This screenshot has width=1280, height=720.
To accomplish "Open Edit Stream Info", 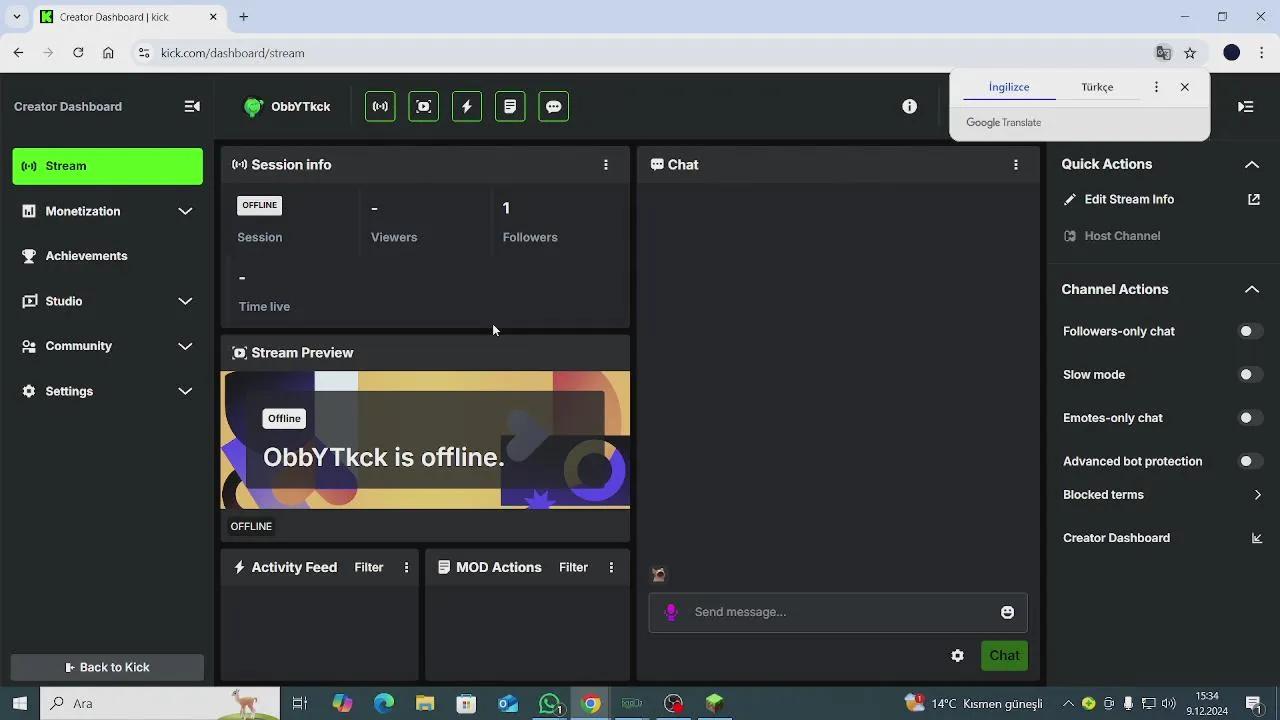I will tap(1129, 199).
